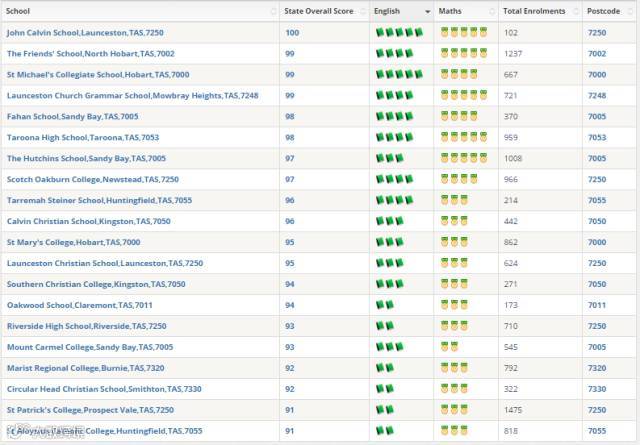Open Riverside High School link
The height and width of the screenshot is (445, 640).
(87, 326)
